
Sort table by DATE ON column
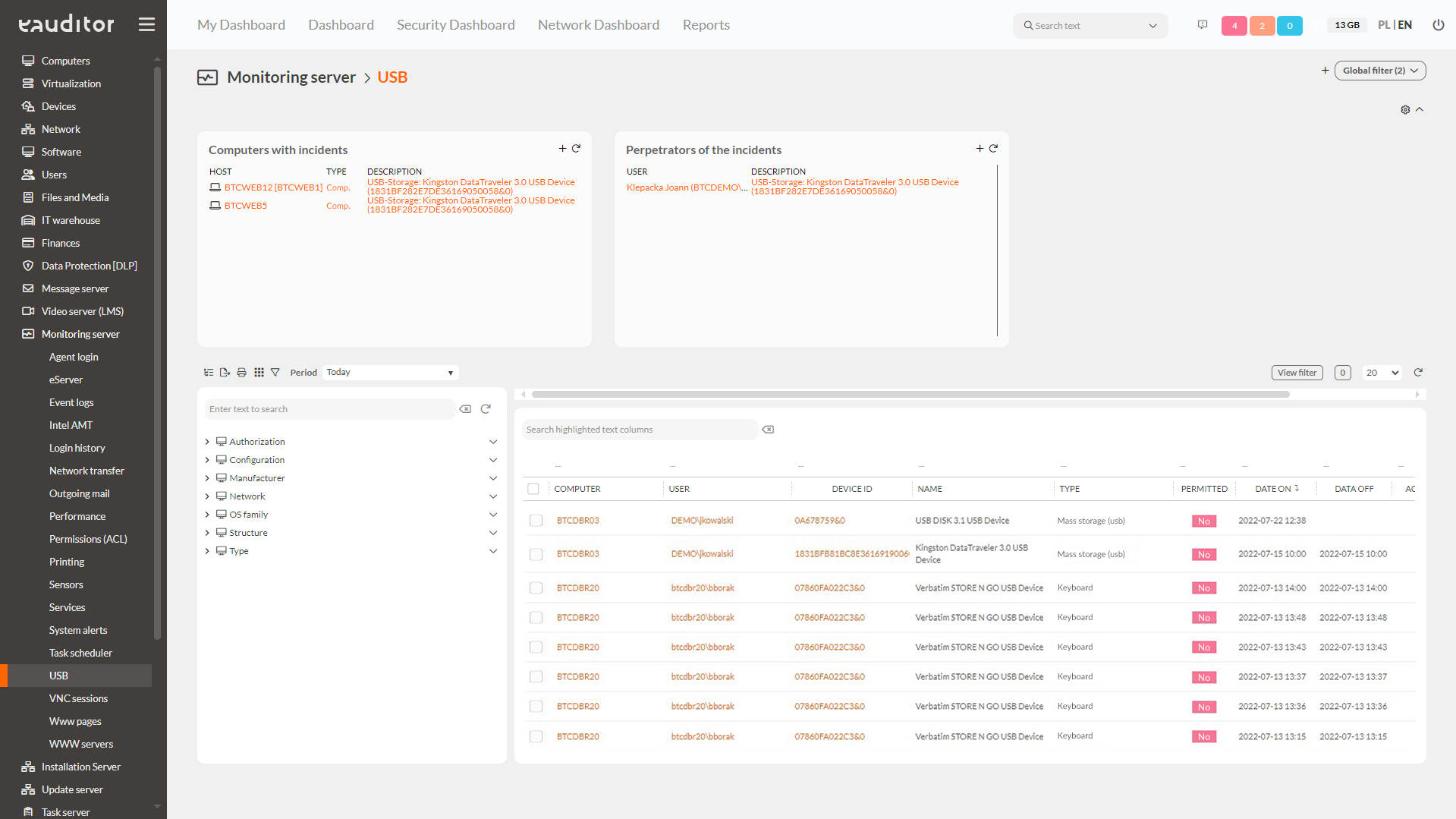pos(1276,489)
